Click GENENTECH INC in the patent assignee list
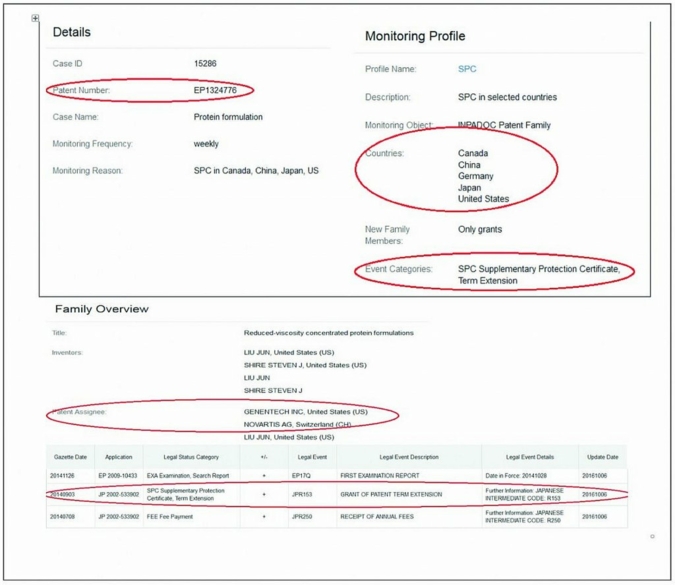The width and height of the screenshot is (675, 585). click(x=306, y=412)
